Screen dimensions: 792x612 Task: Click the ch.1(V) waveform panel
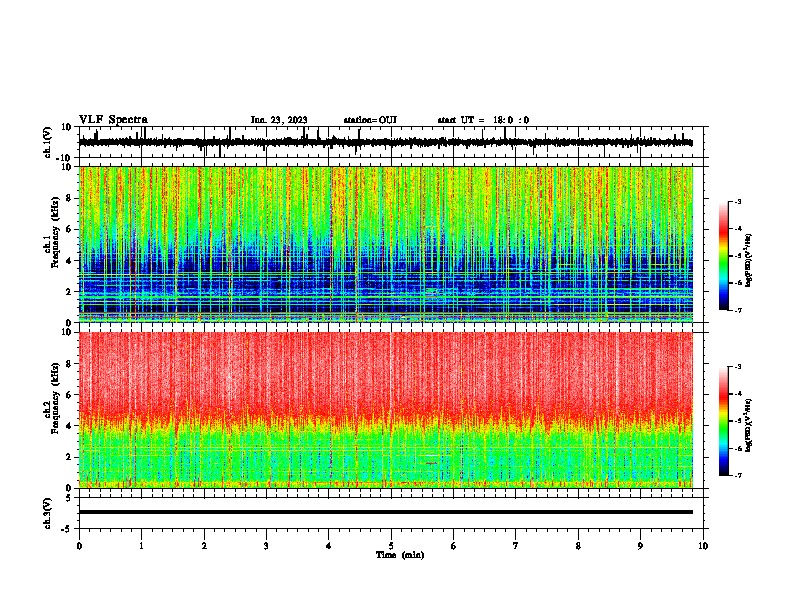click(x=391, y=142)
